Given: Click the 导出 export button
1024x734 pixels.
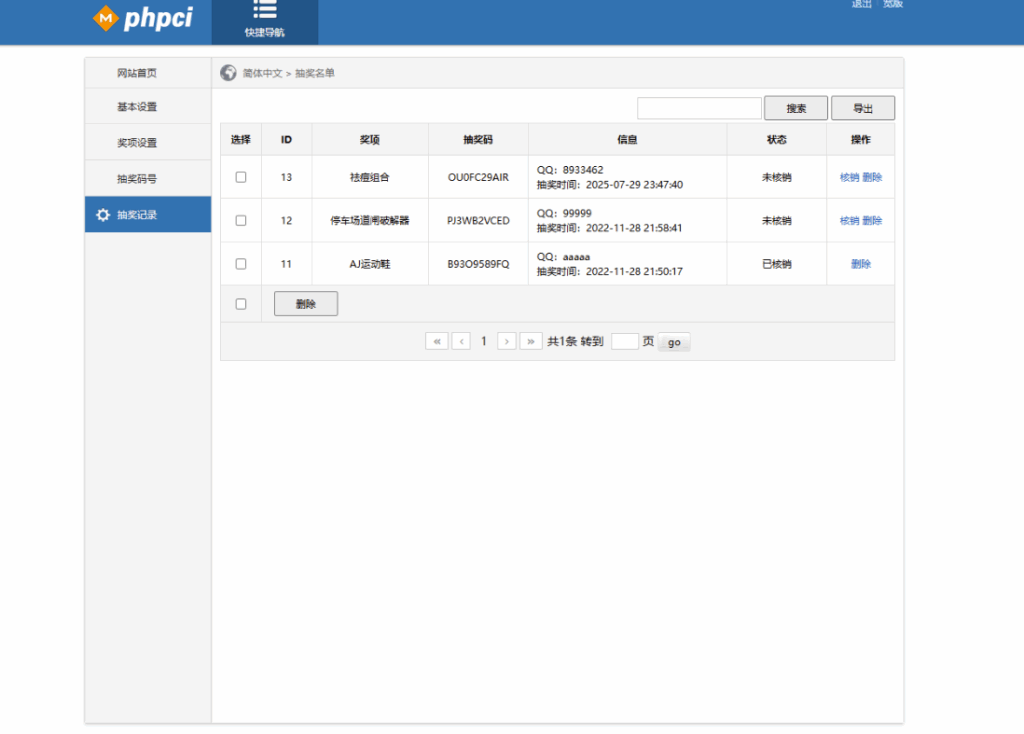Looking at the screenshot, I should click(x=863, y=108).
